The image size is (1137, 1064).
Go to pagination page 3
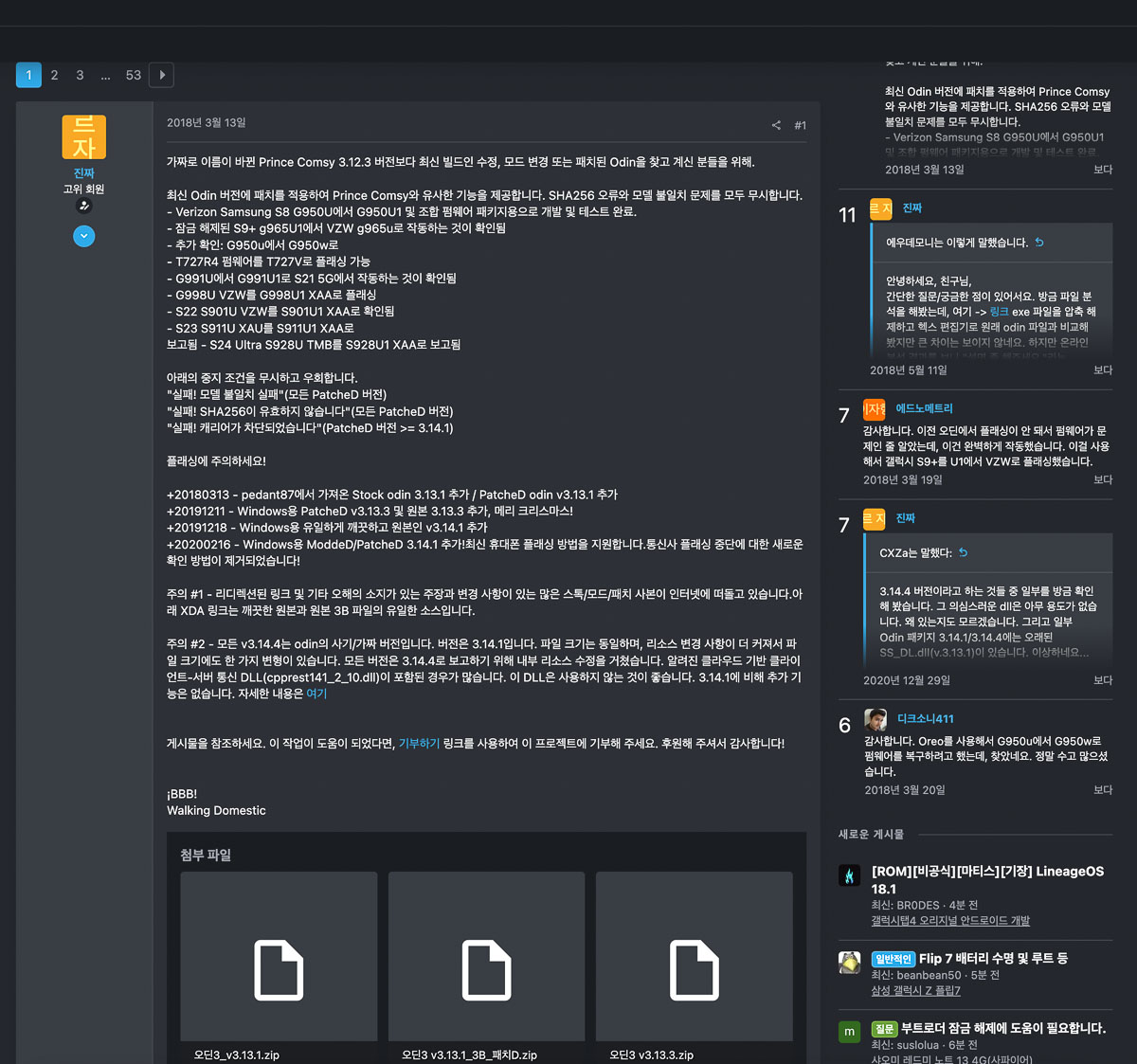coord(80,75)
